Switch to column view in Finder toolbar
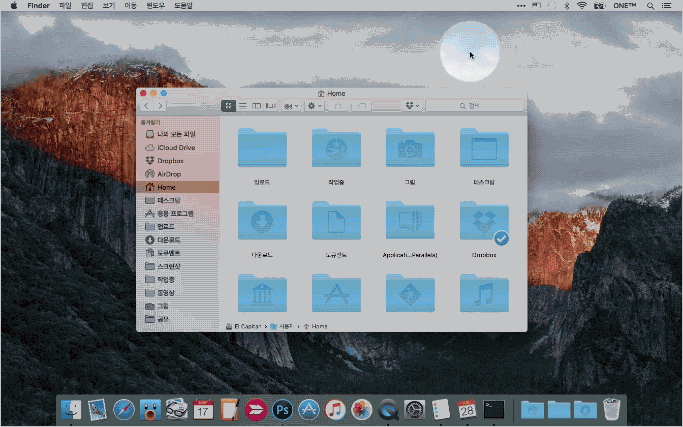The image size is (683, 427). [x=257, y=106]
